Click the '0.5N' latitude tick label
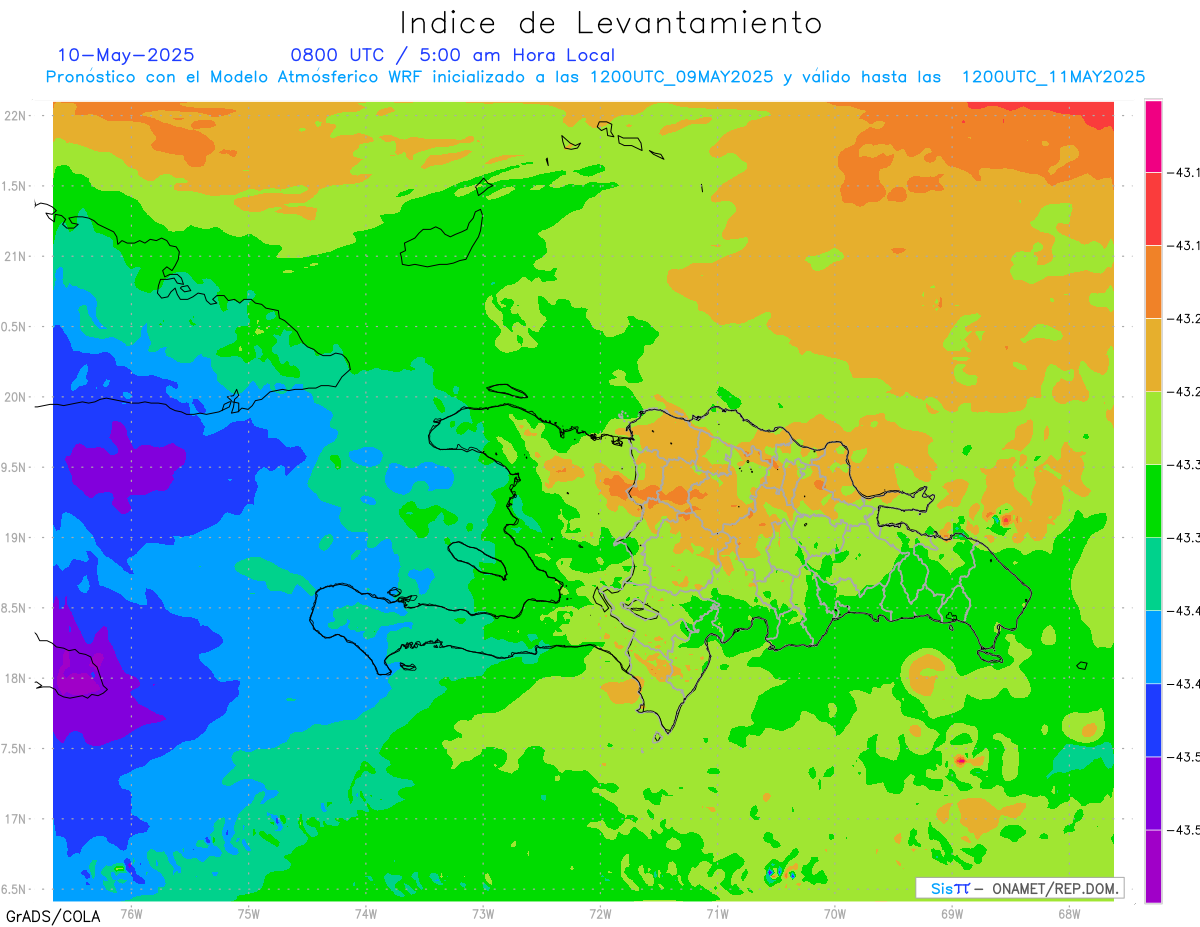 (x=15, y=327)
